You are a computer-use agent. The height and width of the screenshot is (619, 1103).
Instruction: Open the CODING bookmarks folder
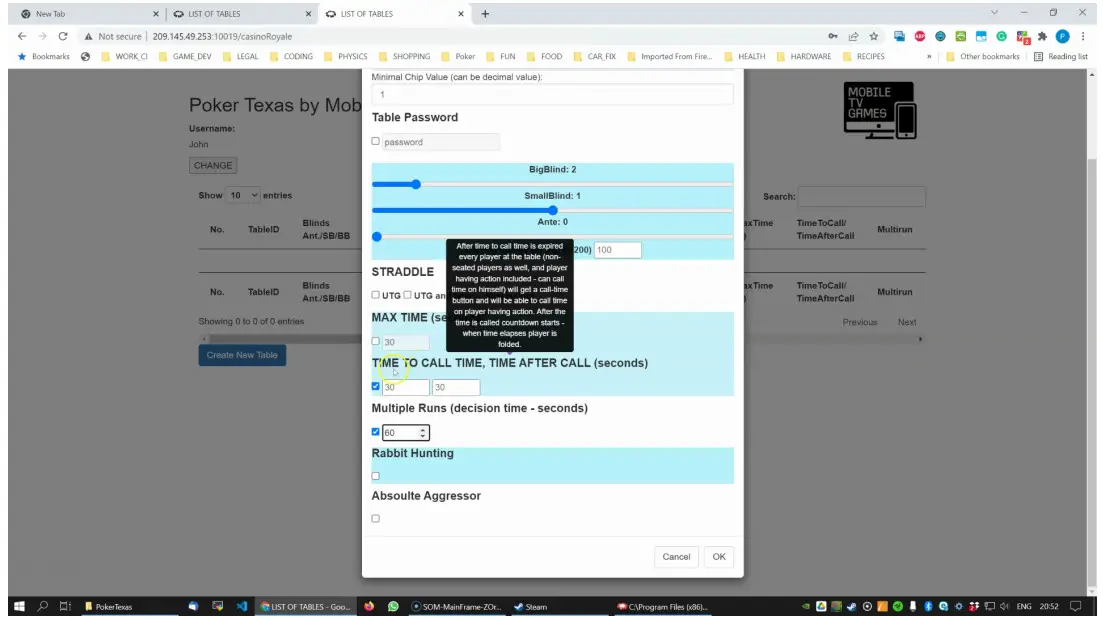[x=291, y=56]
